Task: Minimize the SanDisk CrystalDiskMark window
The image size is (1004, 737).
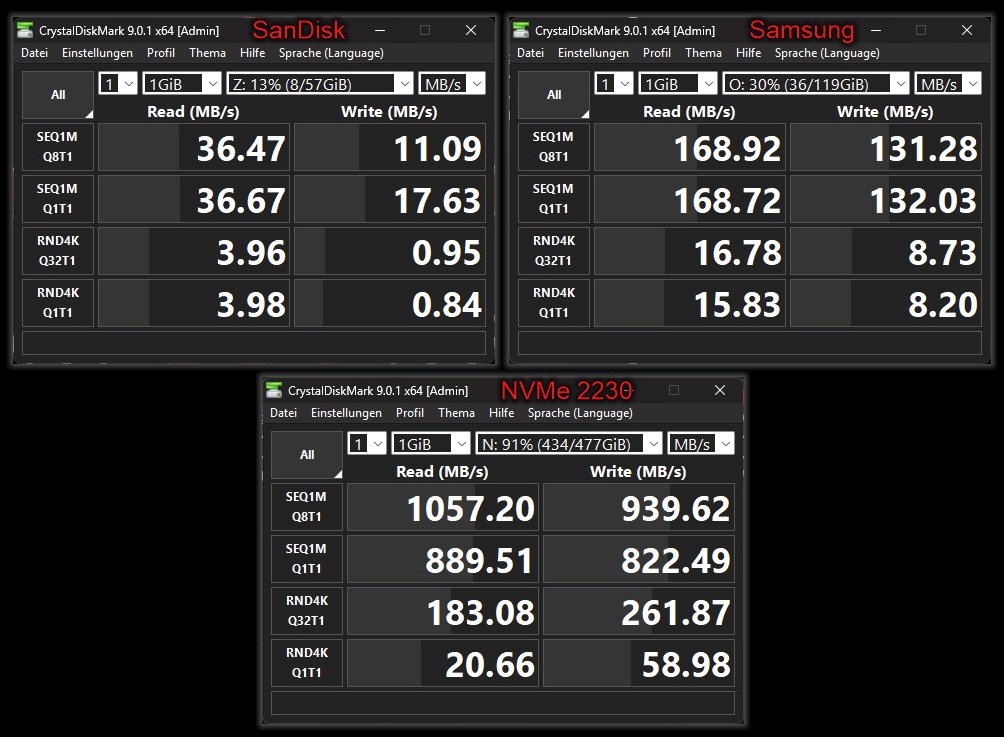Action: 380,30
